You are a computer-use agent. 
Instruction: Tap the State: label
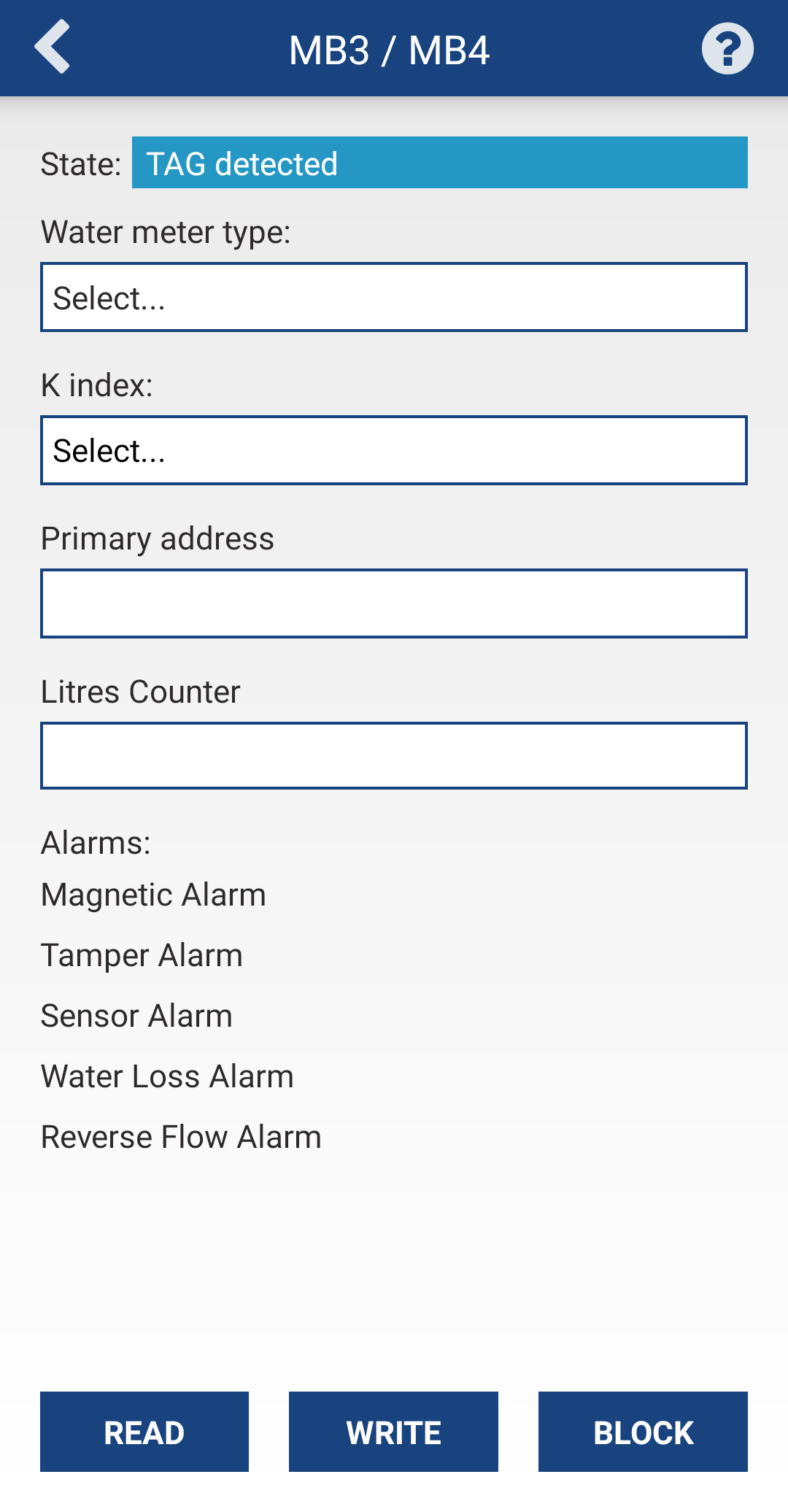(80, 164)
